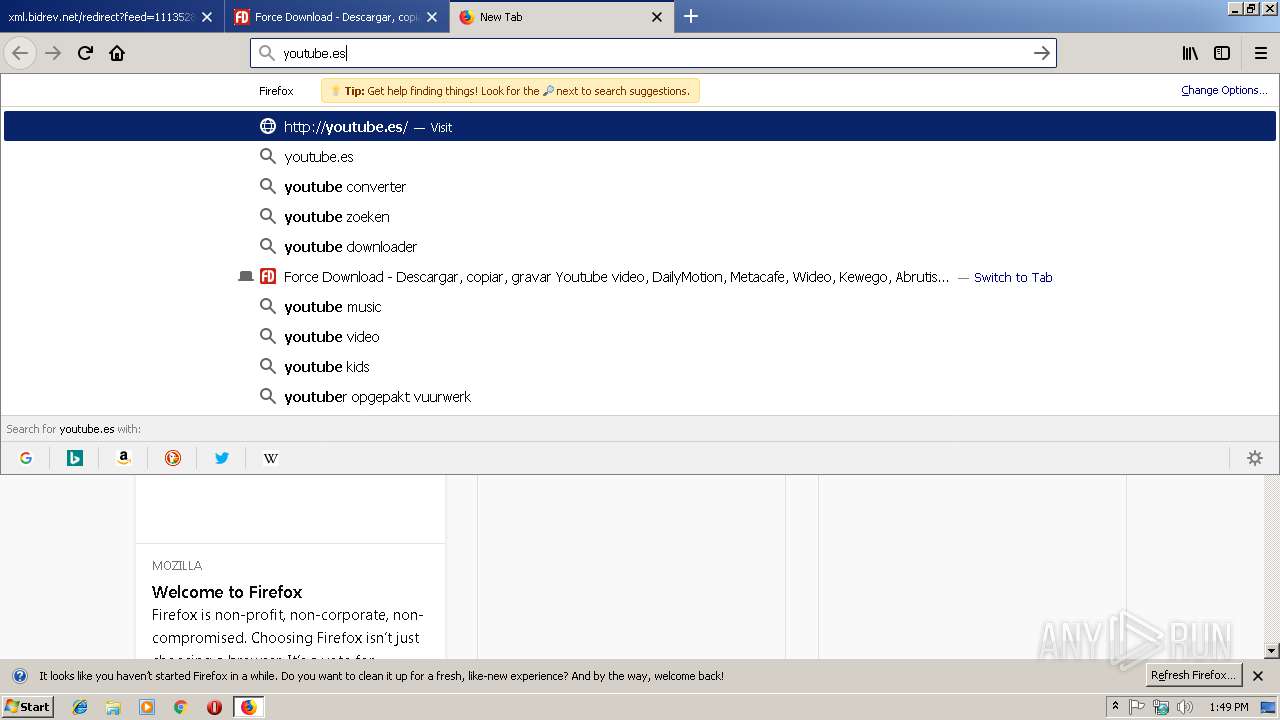Search with Bing engine icon
This screenshot has height=720, width=1280.
(x=75, y=458)
